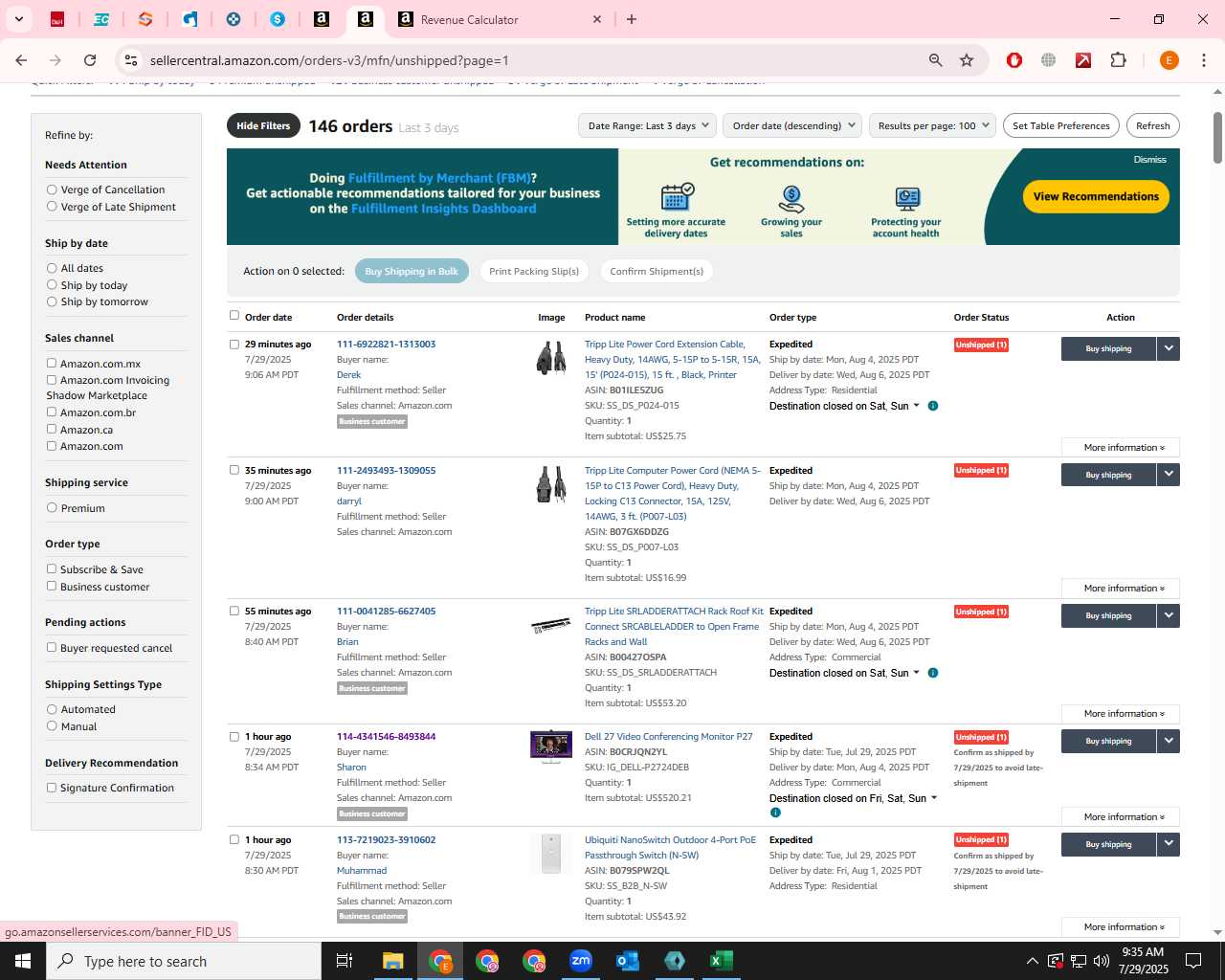The width and height of the screenshot is (1225, 980).
Task: Click info icon for Brian's order destination
Action: click(933, 673)
